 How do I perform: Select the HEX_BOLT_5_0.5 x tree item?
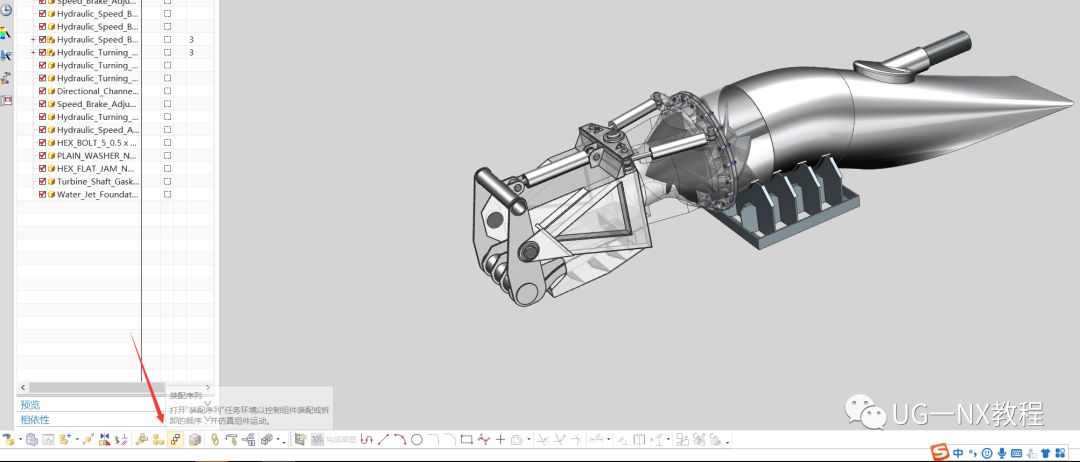tap(96, 143)
